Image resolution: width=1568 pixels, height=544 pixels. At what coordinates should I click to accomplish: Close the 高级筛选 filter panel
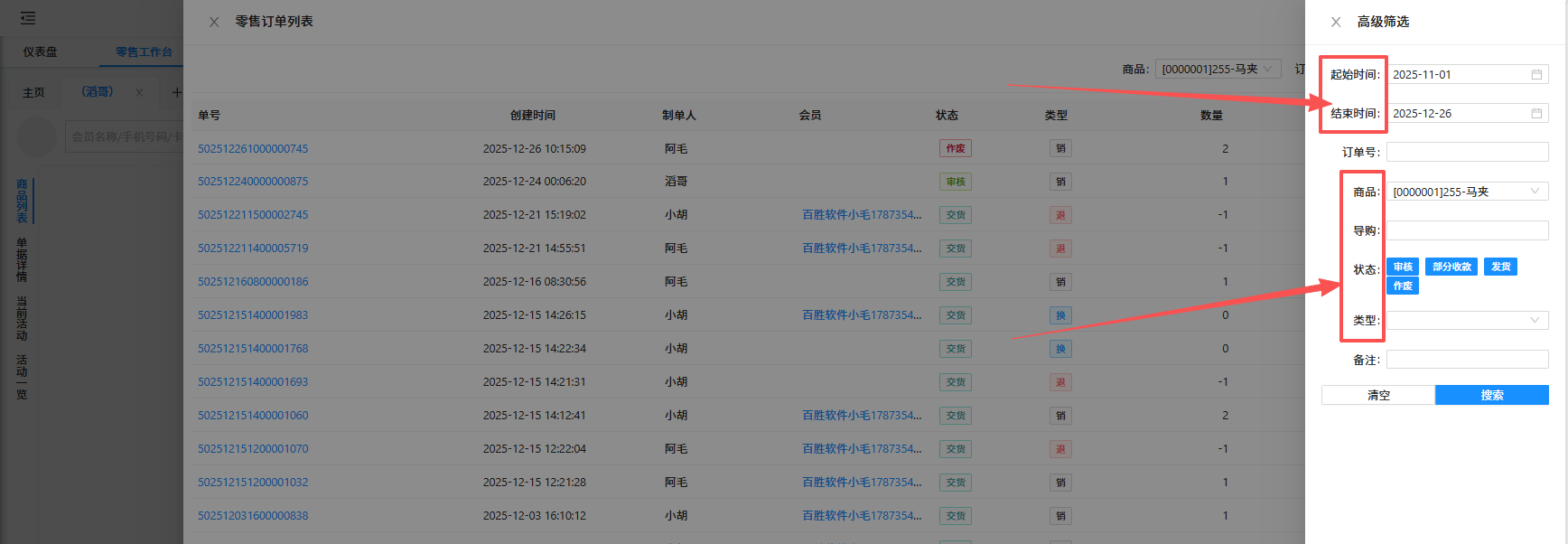pos(1336,22)
